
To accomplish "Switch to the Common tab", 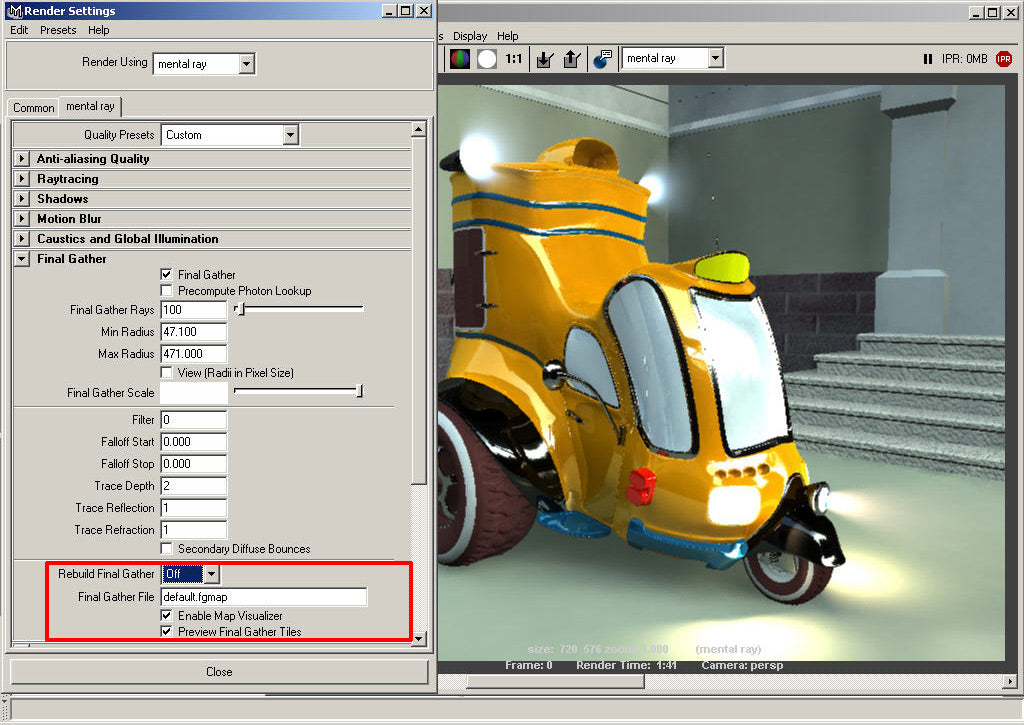I will pos(34,108).
